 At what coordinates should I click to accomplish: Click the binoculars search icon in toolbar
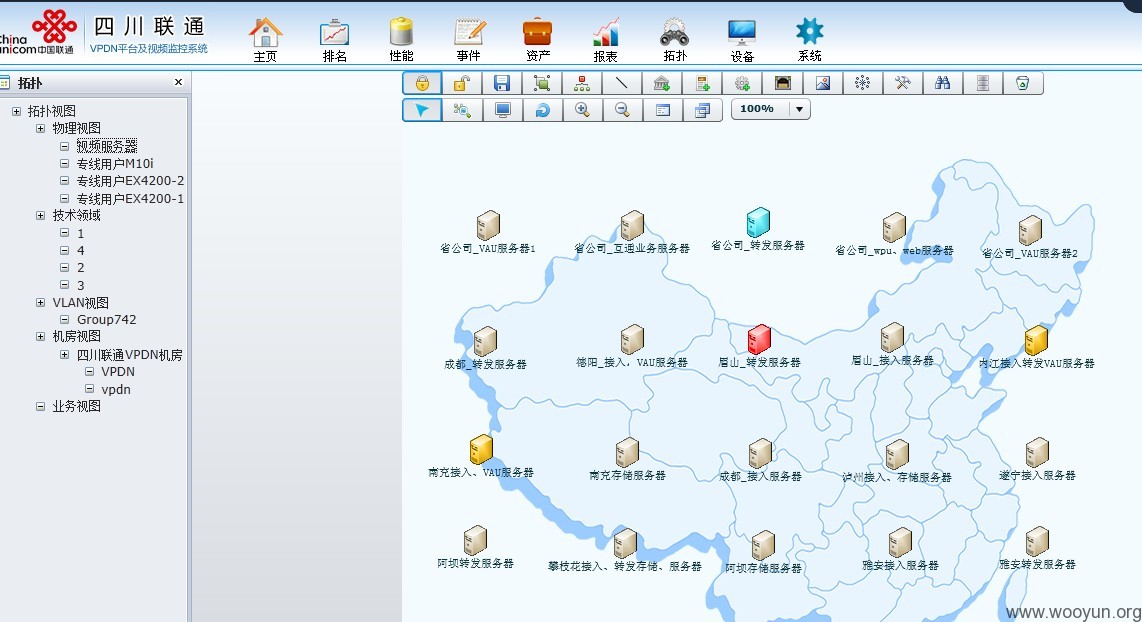(942, 83)
